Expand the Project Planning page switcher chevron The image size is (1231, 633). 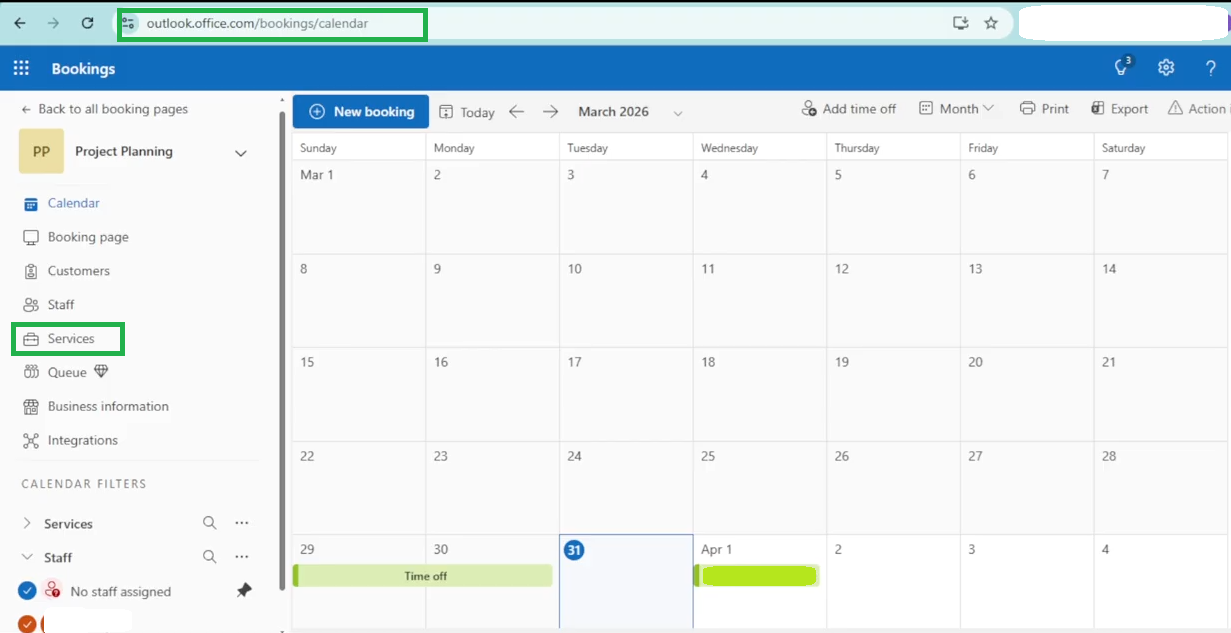[240, 153]
